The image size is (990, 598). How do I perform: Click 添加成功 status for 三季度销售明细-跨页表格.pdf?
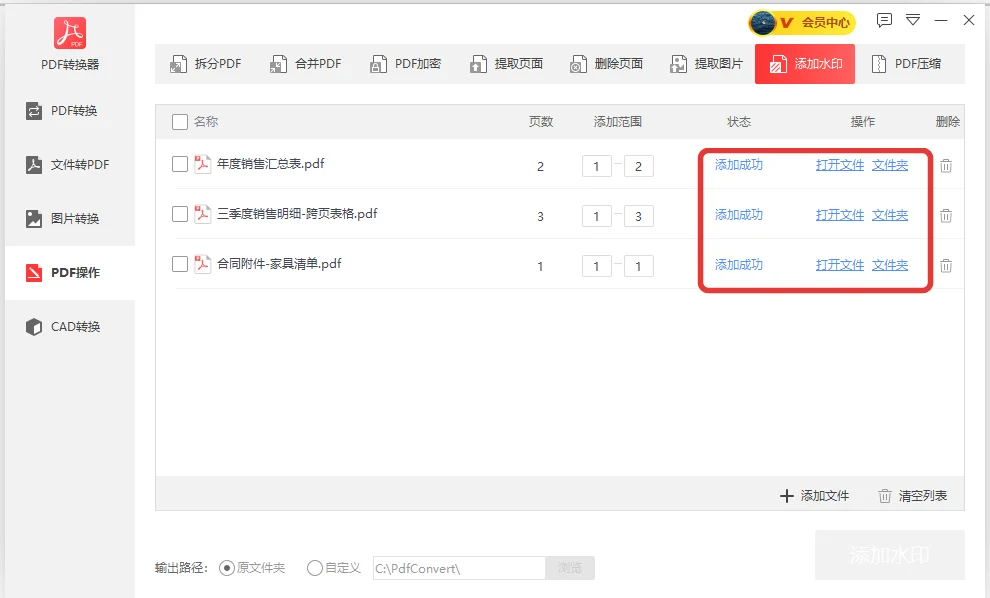739,215
